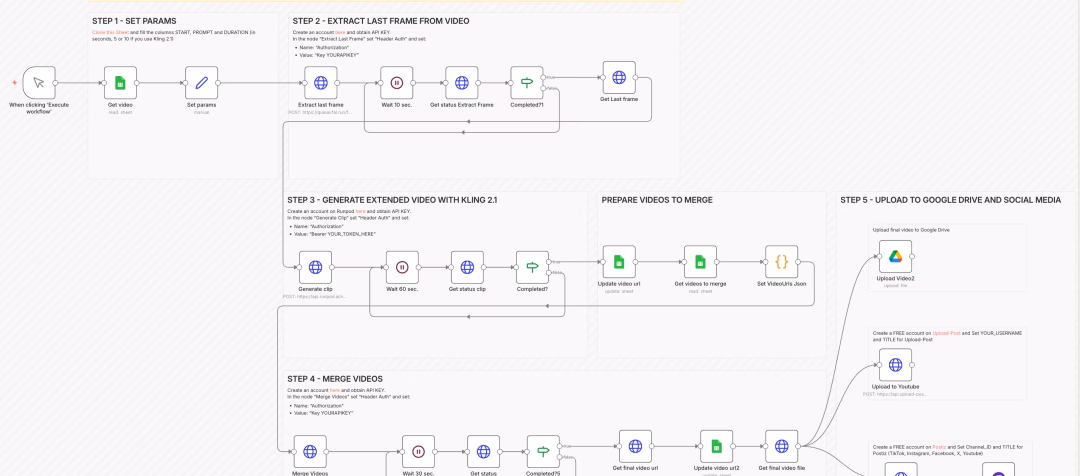The image size is (1080, 476).
Task: Select the 'Generate clip' HTTP request node
Action: point(315,267)
